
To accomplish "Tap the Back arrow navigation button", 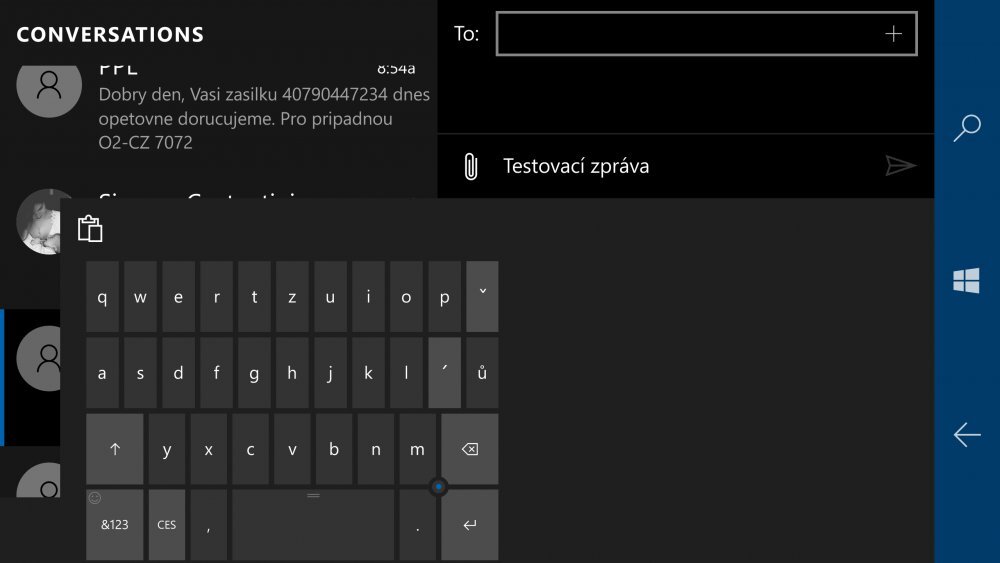I will pos(967,435).
